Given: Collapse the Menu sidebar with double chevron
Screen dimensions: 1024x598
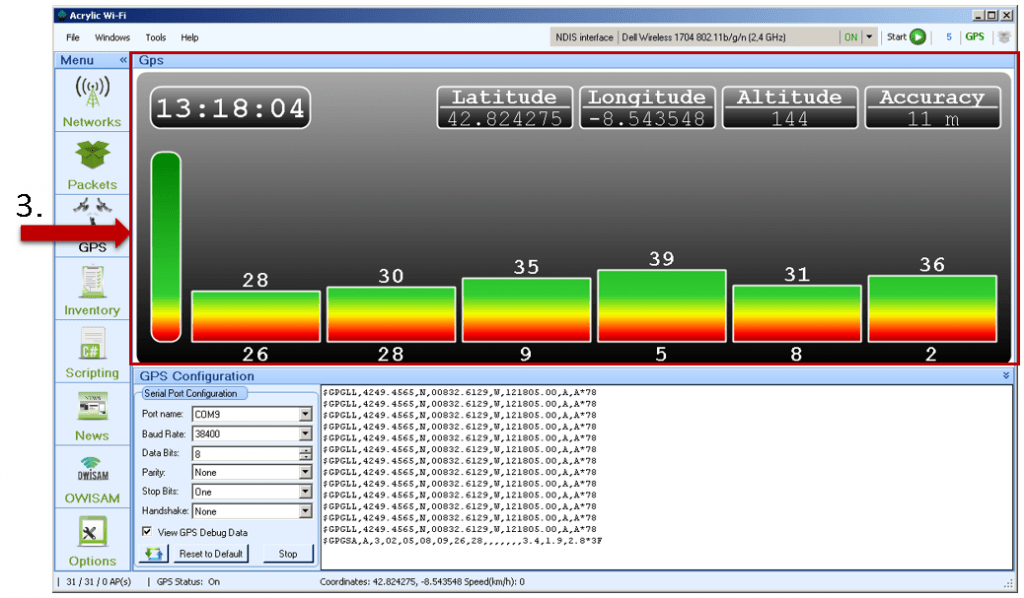Looking at the screenshot, I should [x=123, y=60].
